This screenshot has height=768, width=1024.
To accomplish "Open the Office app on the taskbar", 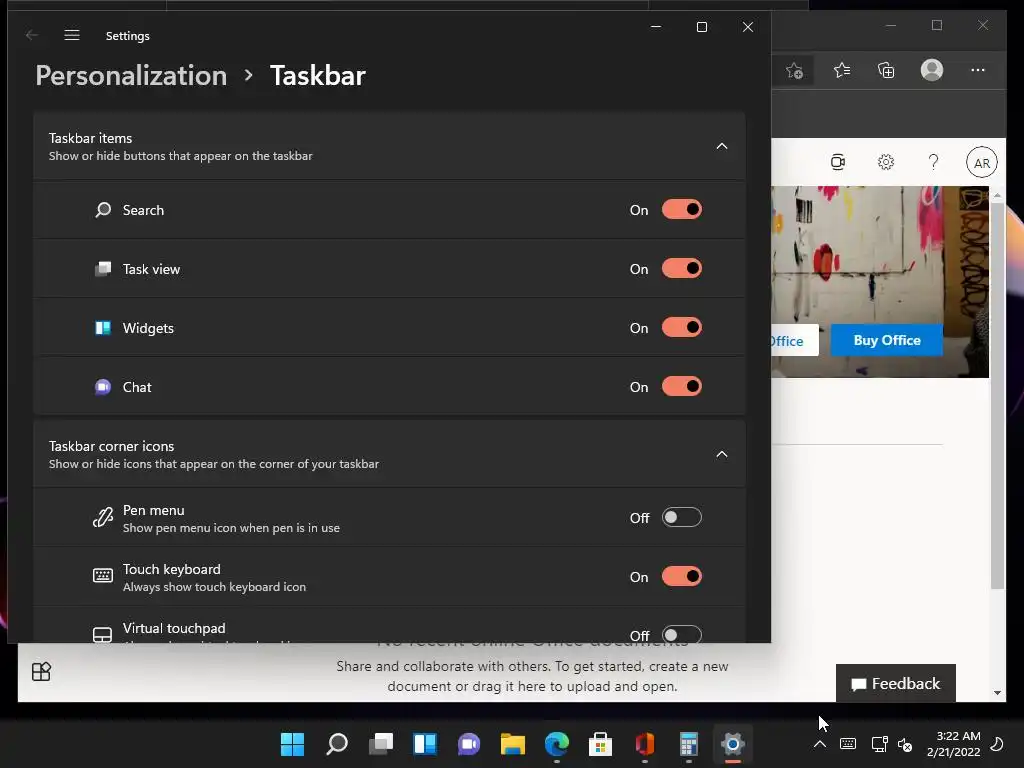I will [645, 744].
